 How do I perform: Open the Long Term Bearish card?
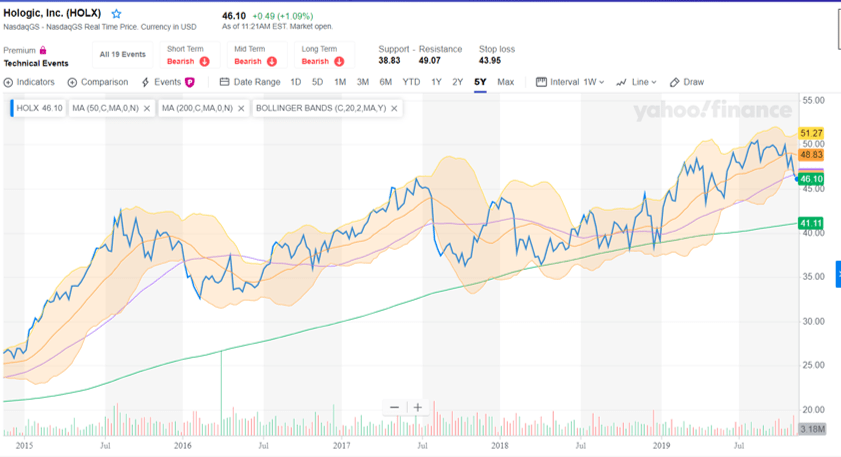(x=324, y=55)
